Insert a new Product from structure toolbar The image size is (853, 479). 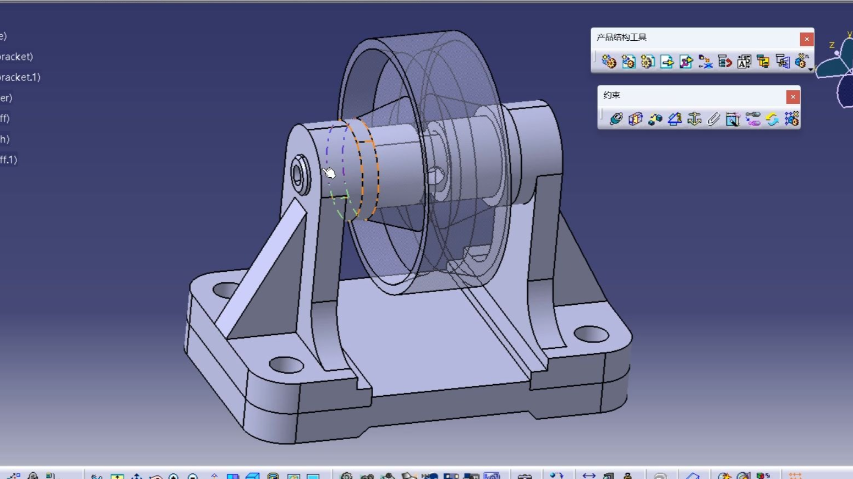coord(628,61)
